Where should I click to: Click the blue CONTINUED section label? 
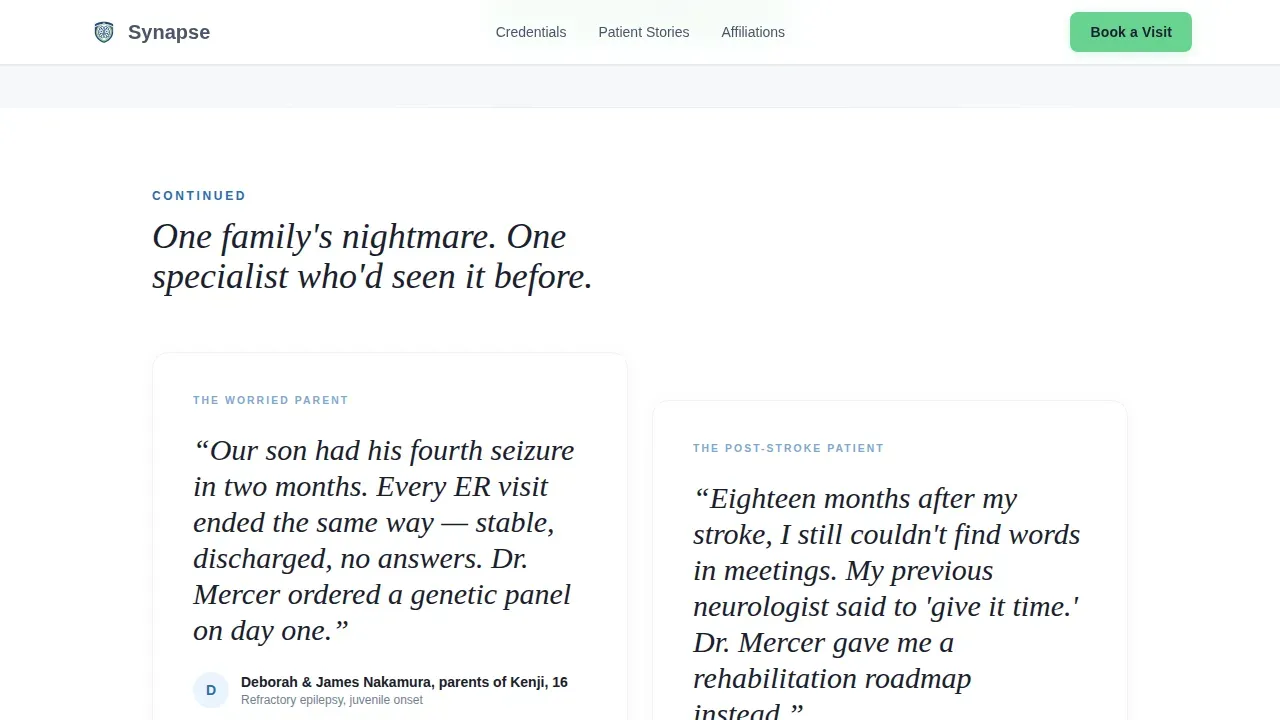(x=199, y=196)
